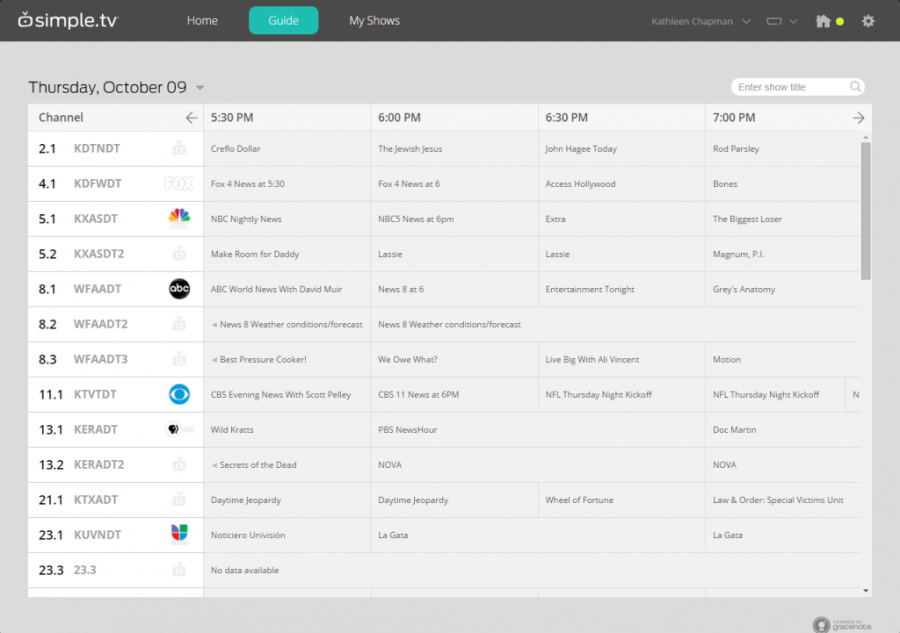
Task: Click the CBS eye logo for KTVTDT
Action: click(178, 394)
